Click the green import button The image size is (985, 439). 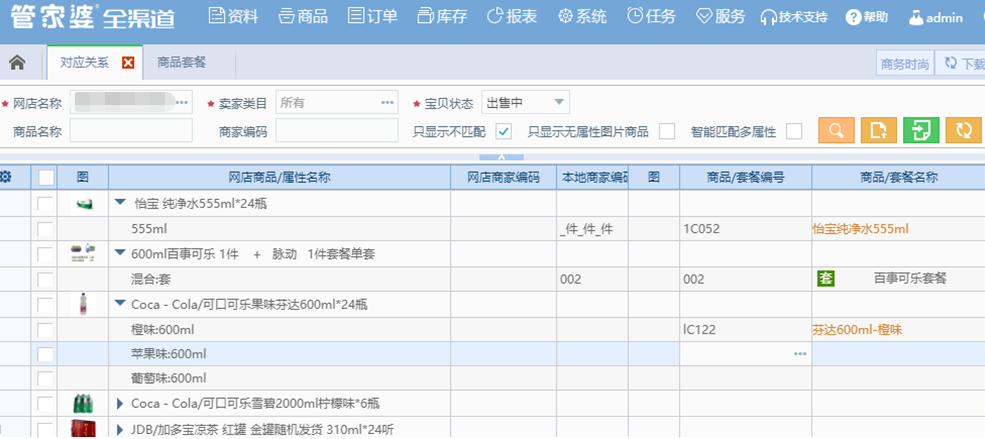pyautogui.click(x=921, y=130)
